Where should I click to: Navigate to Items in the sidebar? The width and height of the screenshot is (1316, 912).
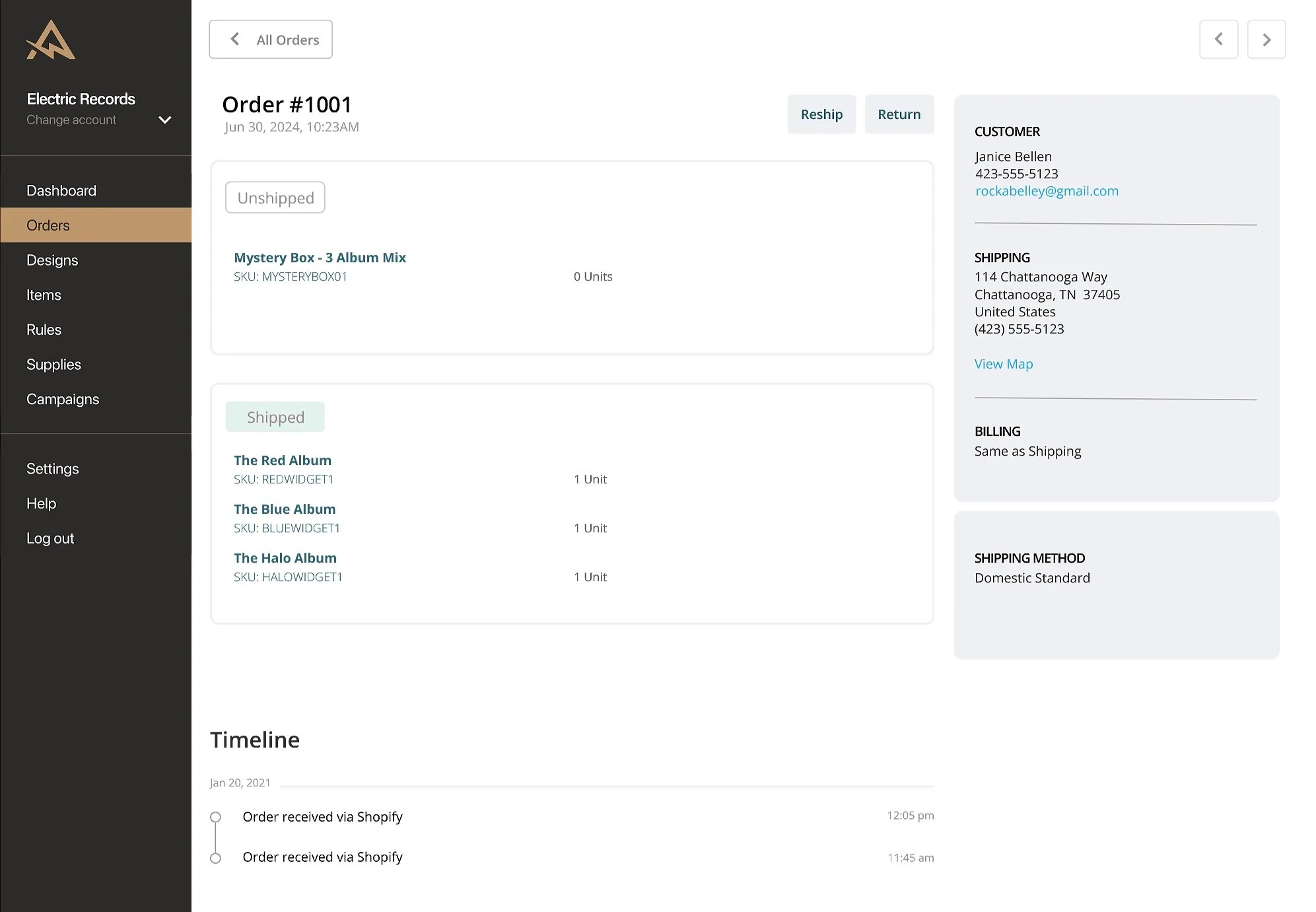coord(44,295)
